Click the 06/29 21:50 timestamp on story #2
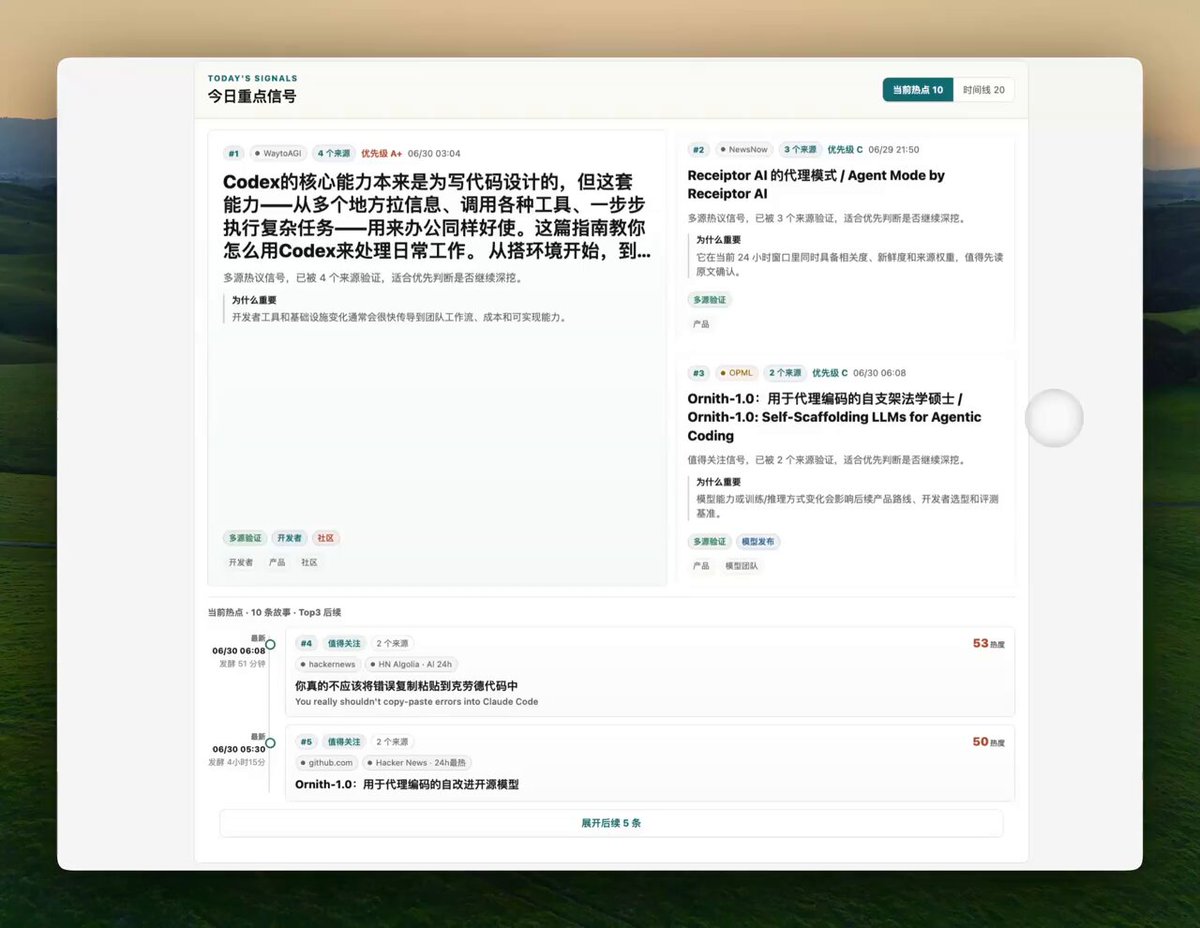1200x928 pixels. point(893,149)
